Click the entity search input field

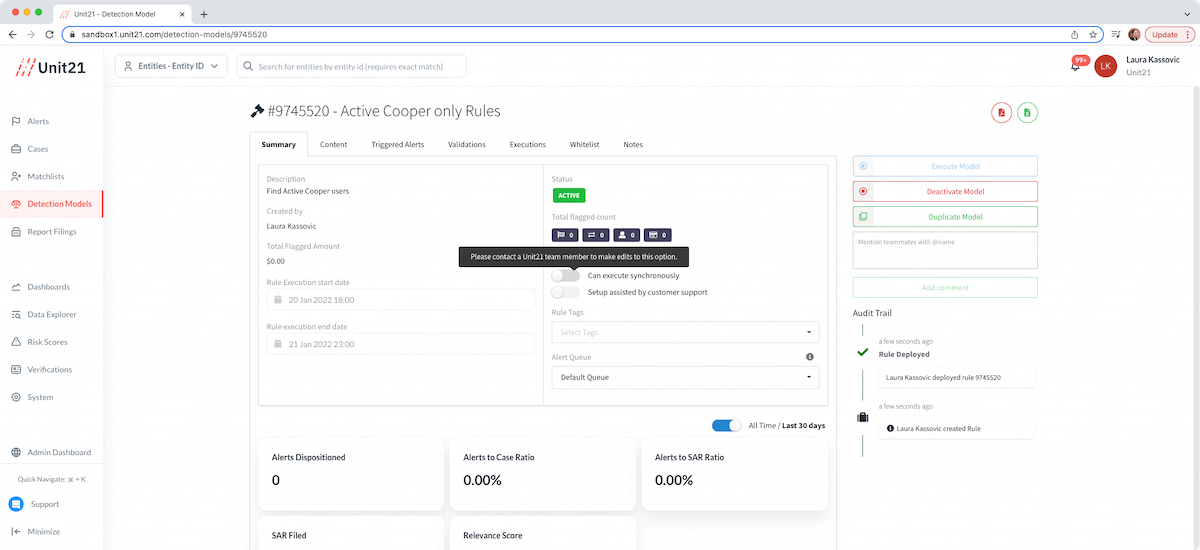click(x=352, y=66)
